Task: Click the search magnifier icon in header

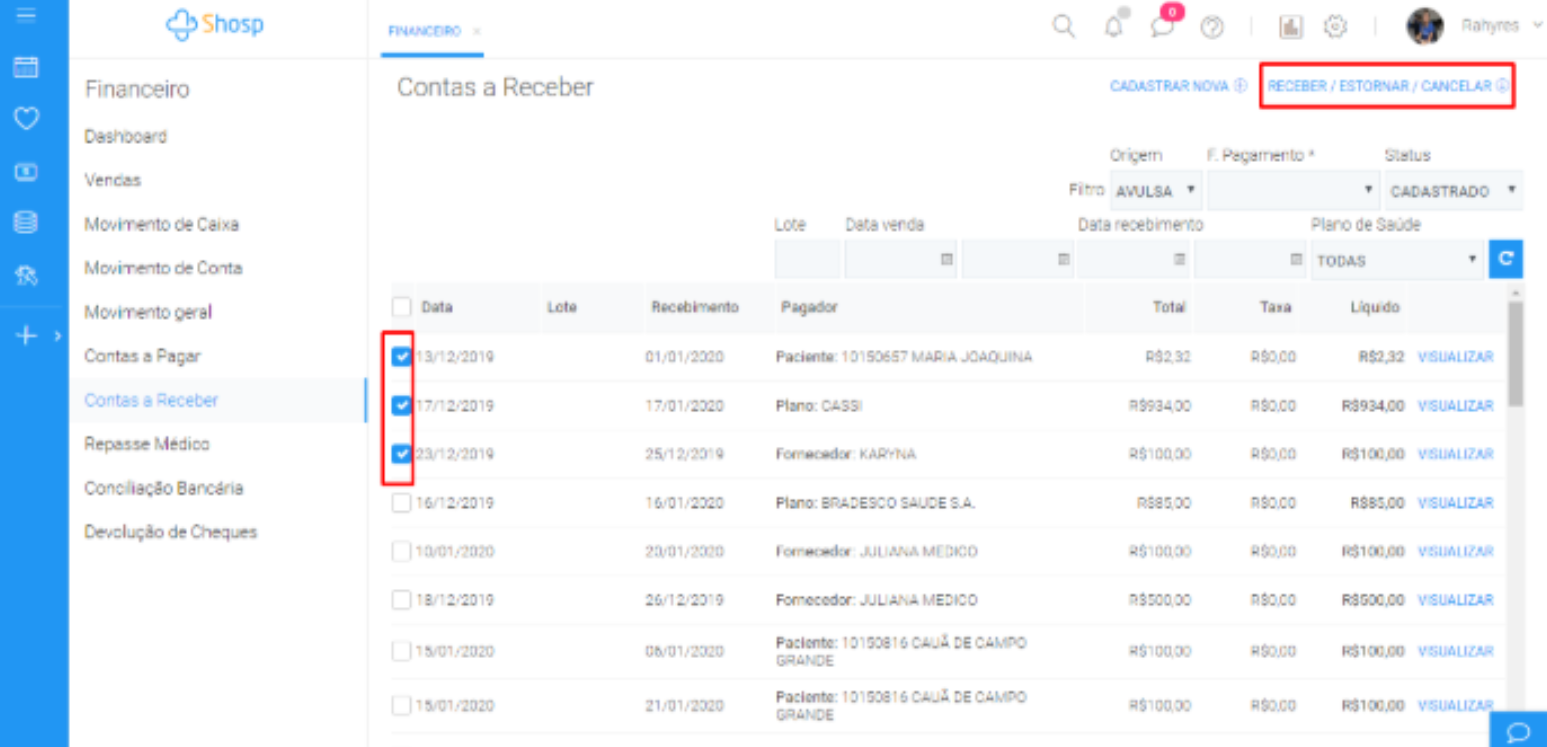Action: pos(1064,27)
